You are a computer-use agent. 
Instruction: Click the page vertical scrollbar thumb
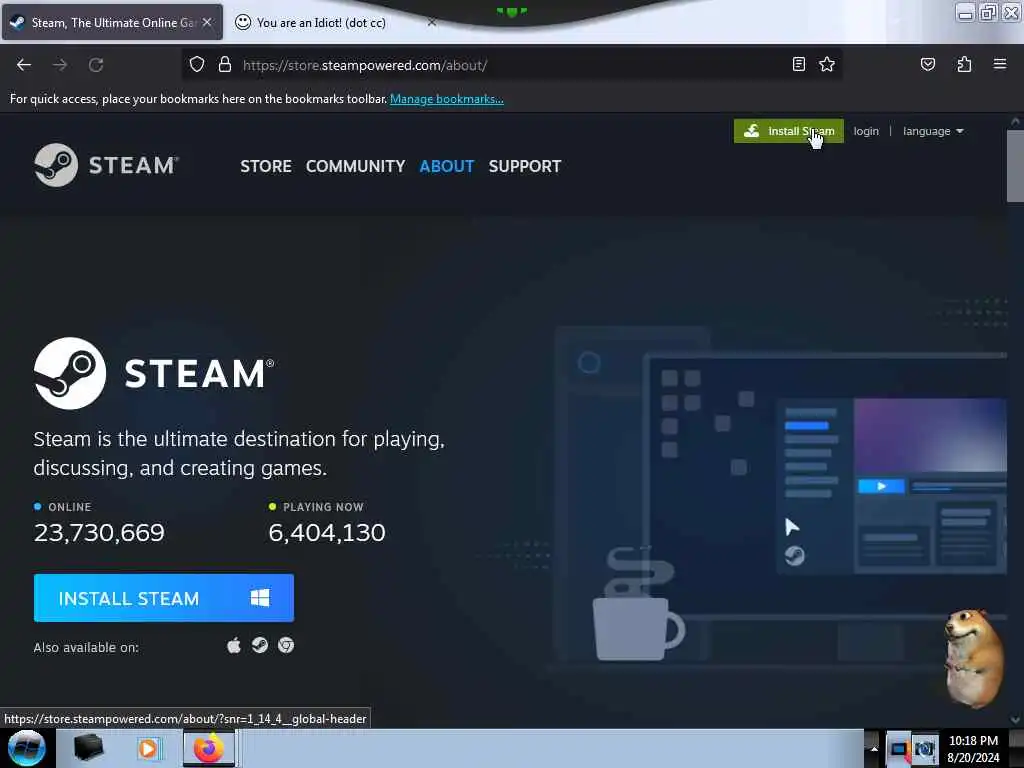1014,167
